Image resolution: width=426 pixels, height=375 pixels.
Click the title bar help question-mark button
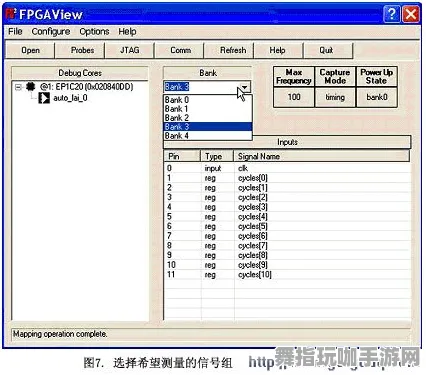point(391,14)
